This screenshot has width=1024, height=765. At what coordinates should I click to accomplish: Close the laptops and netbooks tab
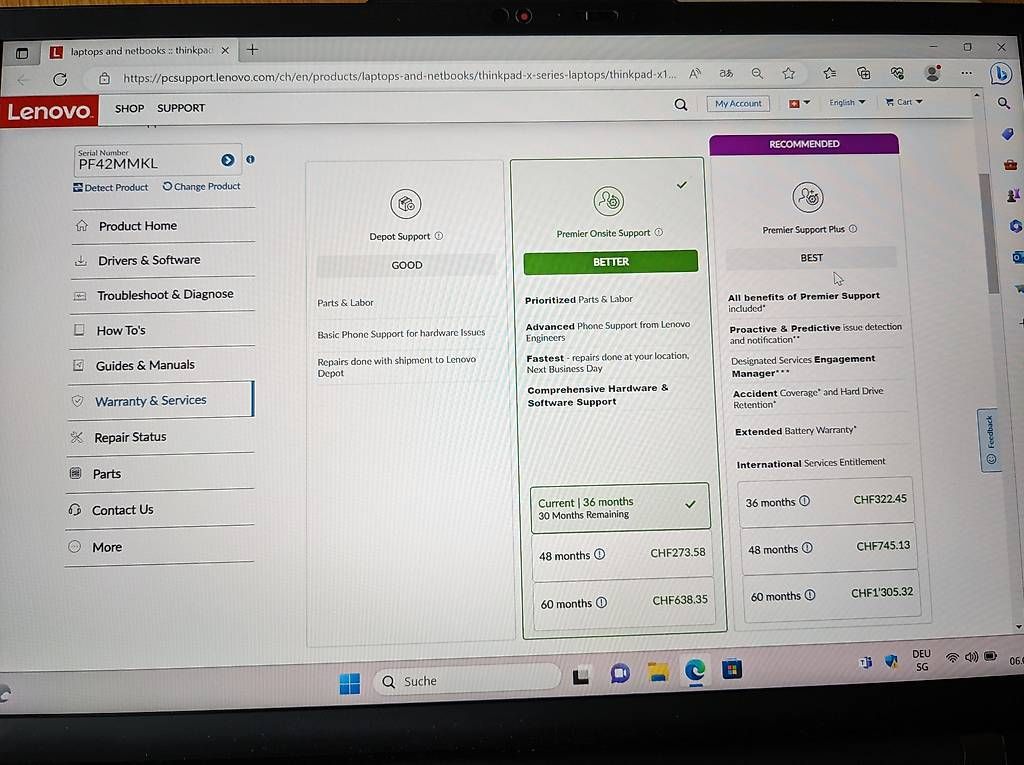coord(225,50)
